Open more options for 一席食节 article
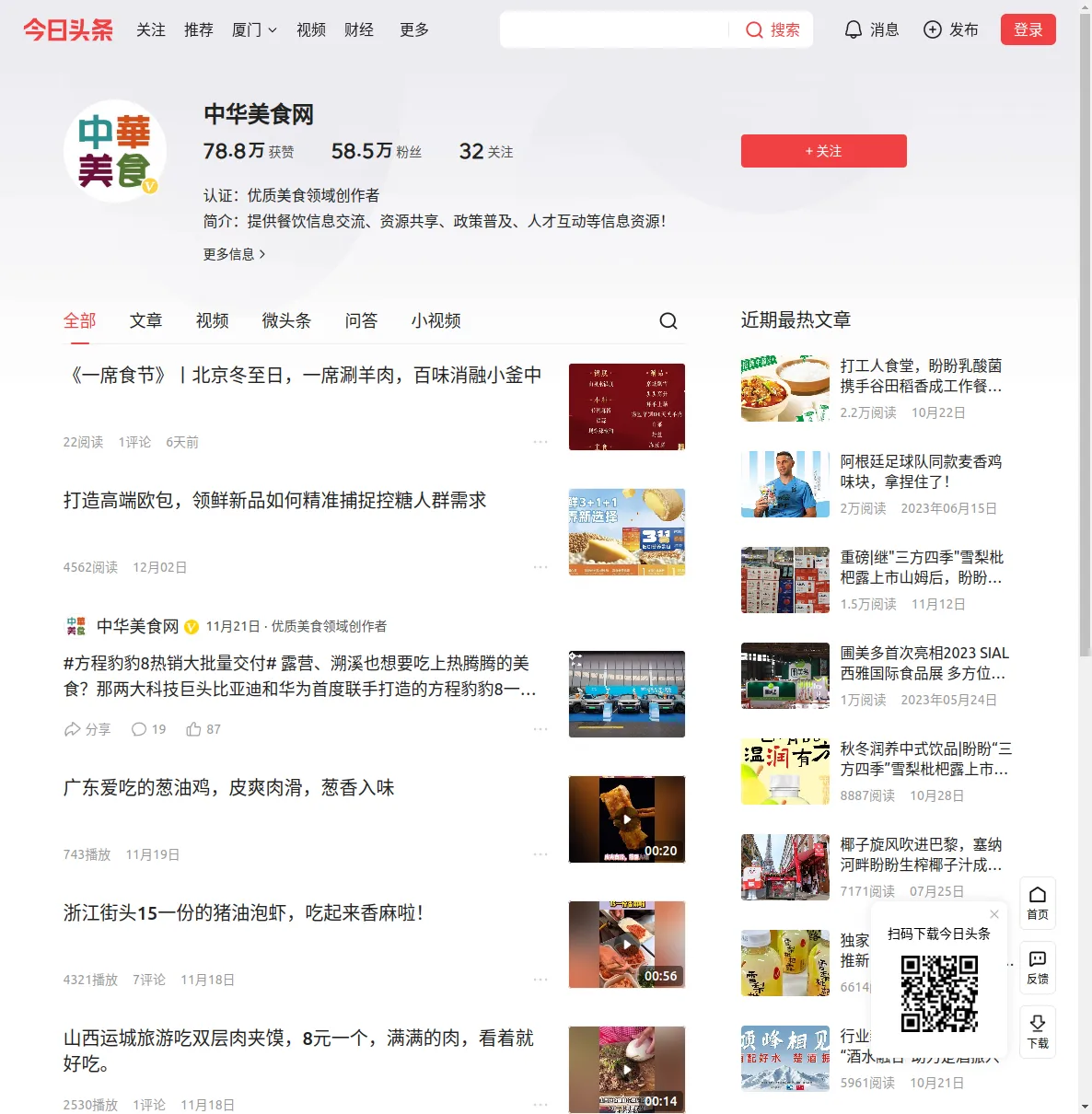The height and width of the screenshot is (1114, 1092). 540,442
